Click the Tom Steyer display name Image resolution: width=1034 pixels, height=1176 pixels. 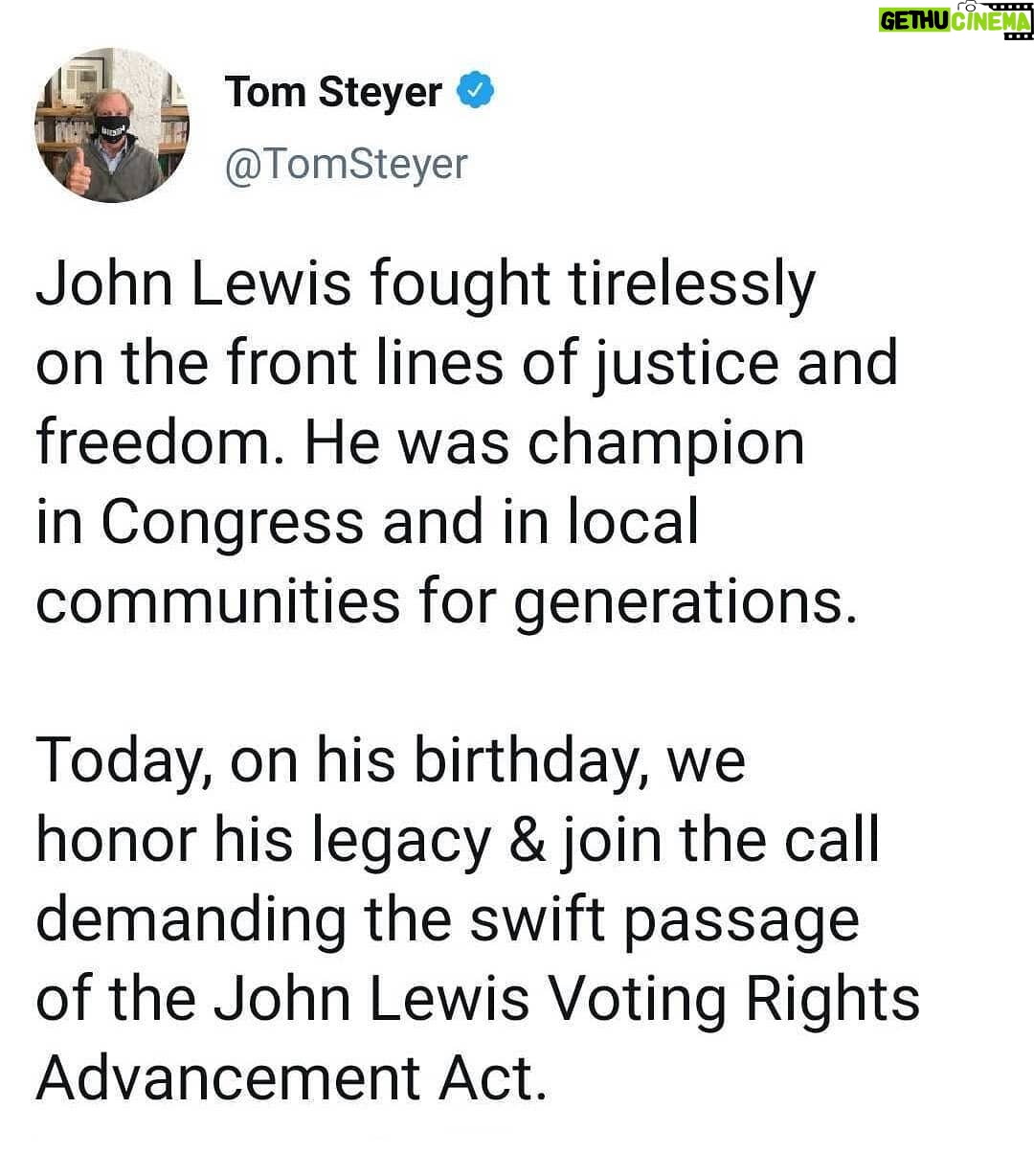coord(333,92)
